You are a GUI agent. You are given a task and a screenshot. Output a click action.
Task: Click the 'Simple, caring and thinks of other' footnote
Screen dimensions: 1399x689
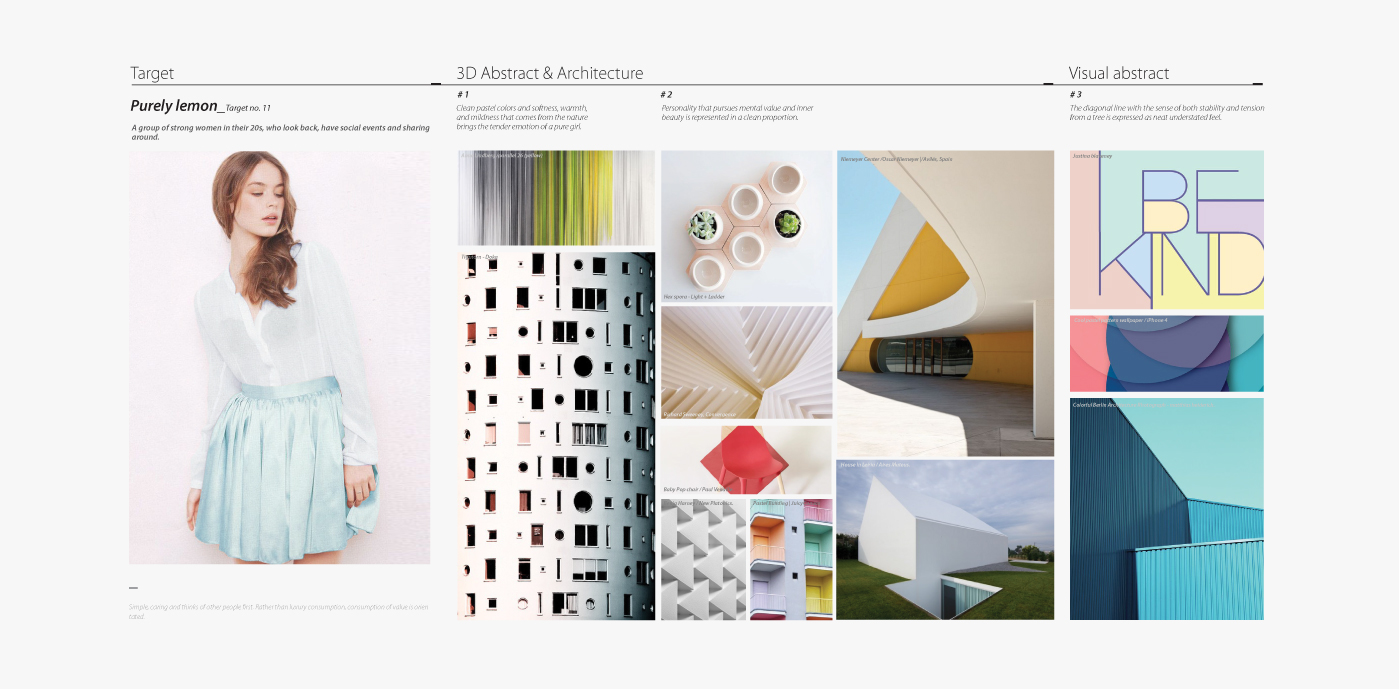tap(278, 612)
